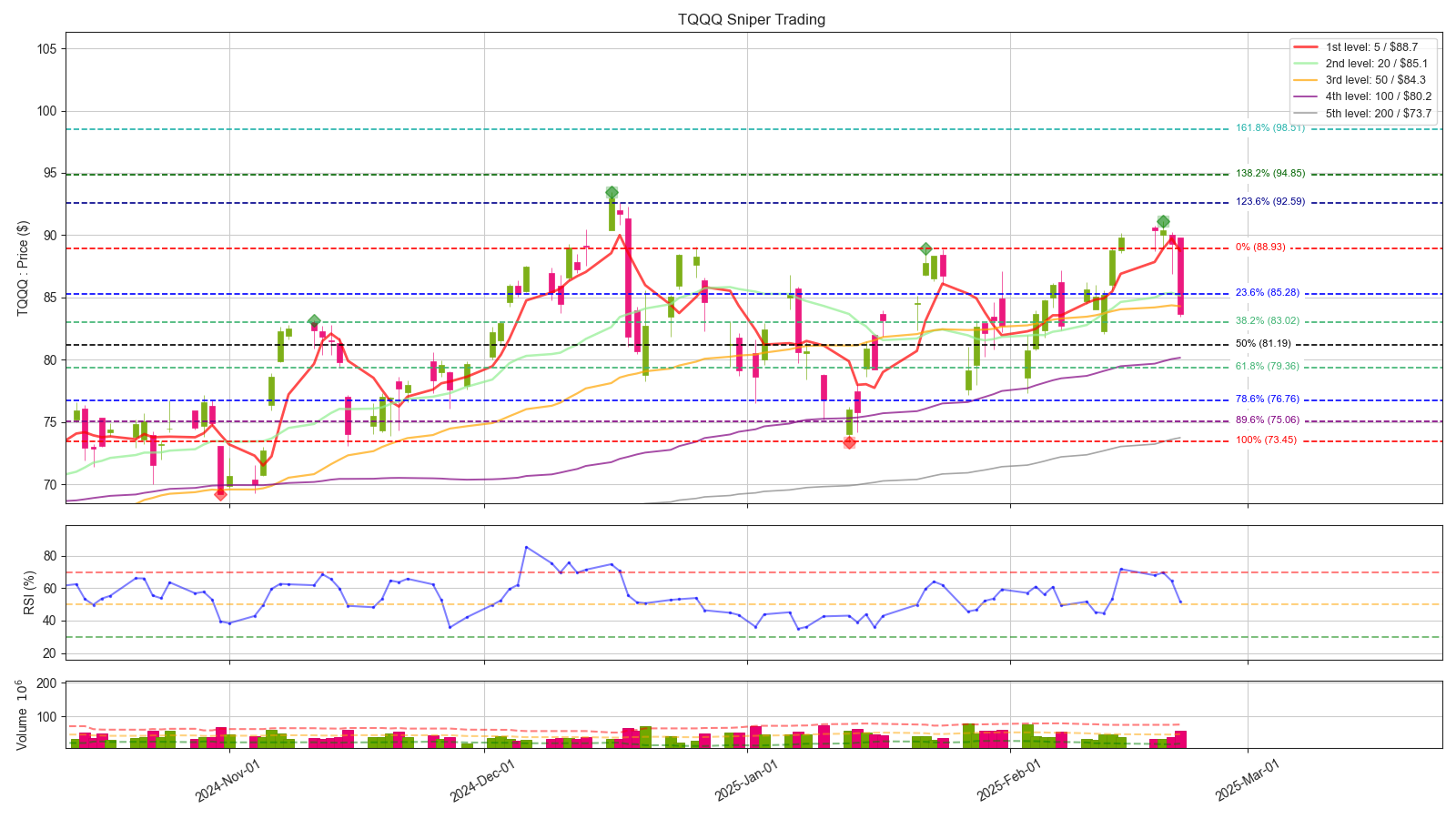Click the 'TQQQ : Price ($)' axis title
Screen dimensions: 1456x819
[23, 268]
